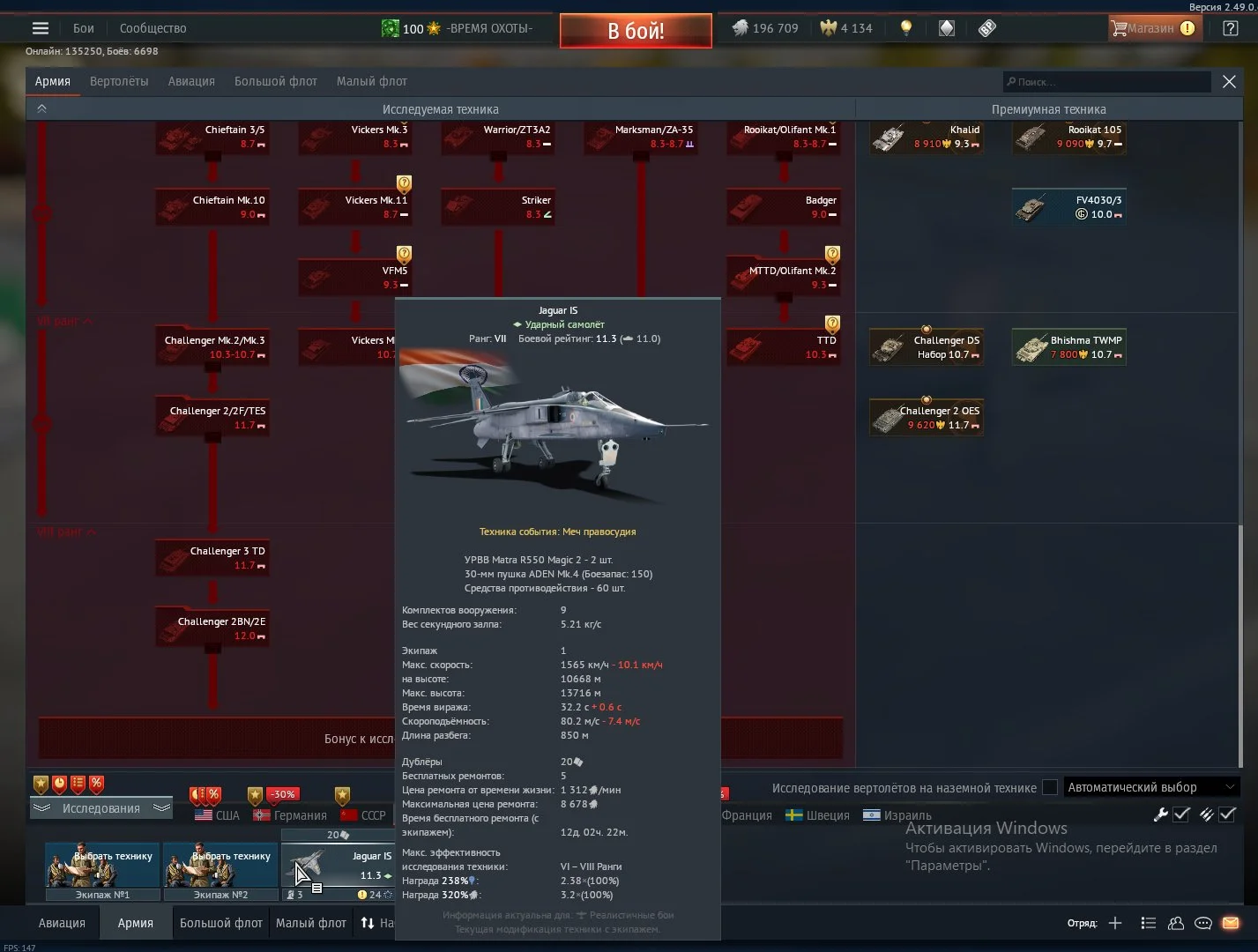
Task: Select the FV4030/3 premium tank
Action: click(1068, 207)
